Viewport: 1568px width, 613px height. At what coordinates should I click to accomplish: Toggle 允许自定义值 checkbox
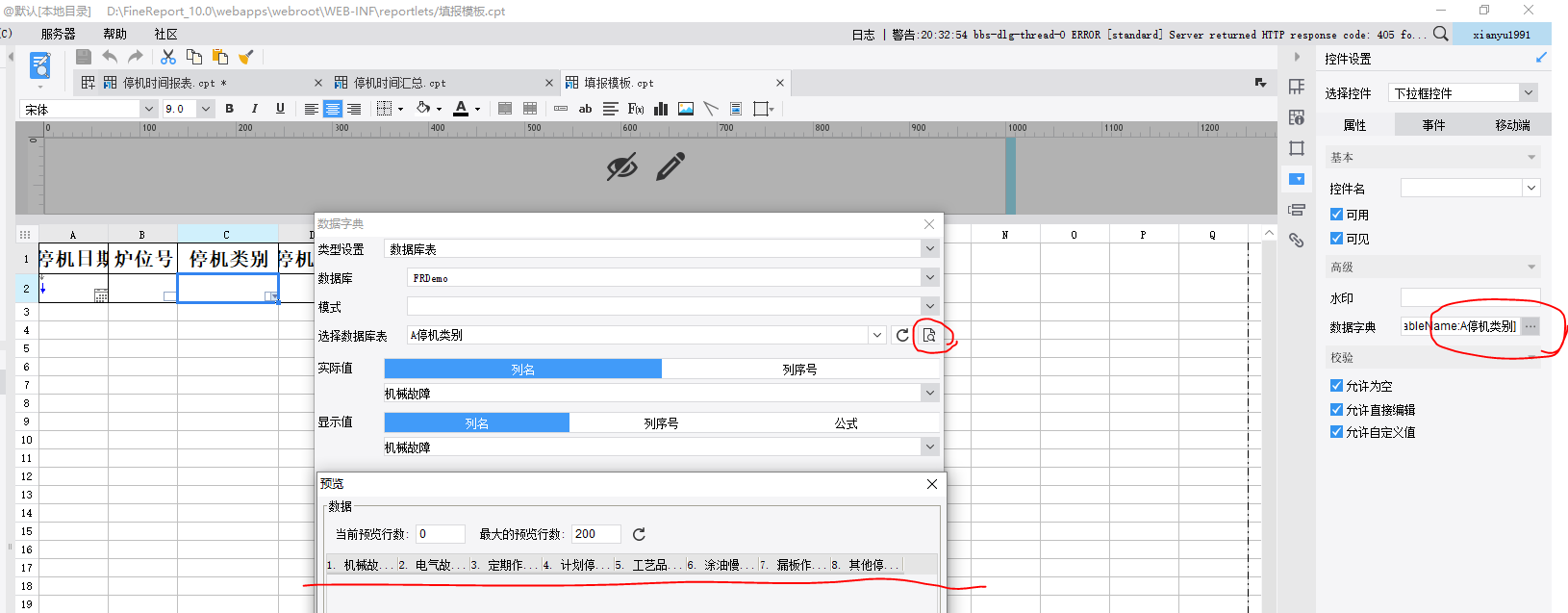[x=1336, y=432]
